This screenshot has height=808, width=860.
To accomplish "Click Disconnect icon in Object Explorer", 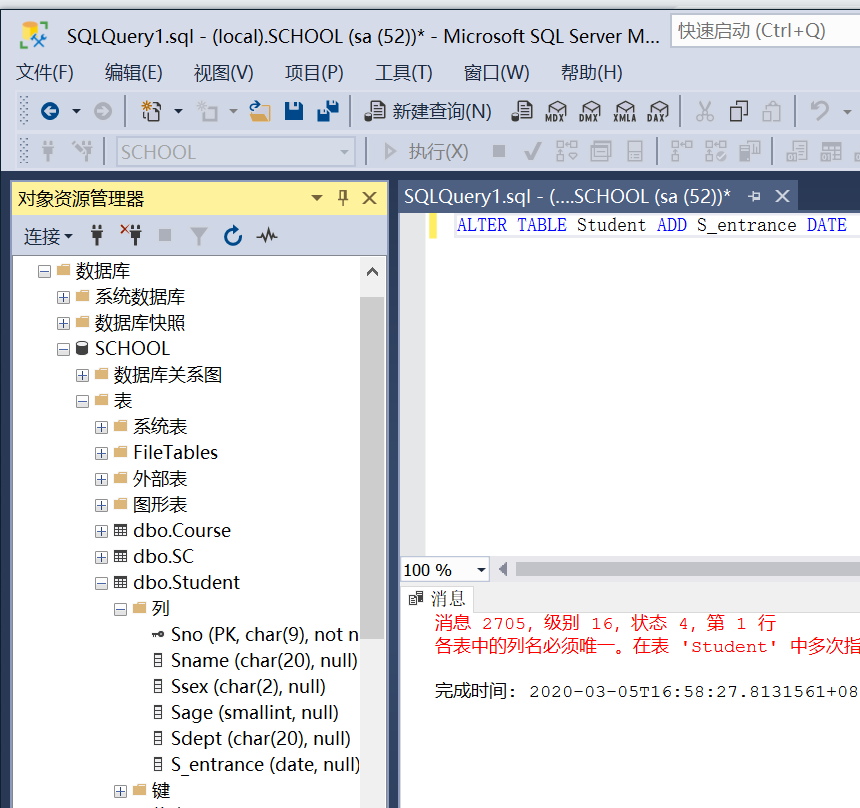I will click(131, 235).
